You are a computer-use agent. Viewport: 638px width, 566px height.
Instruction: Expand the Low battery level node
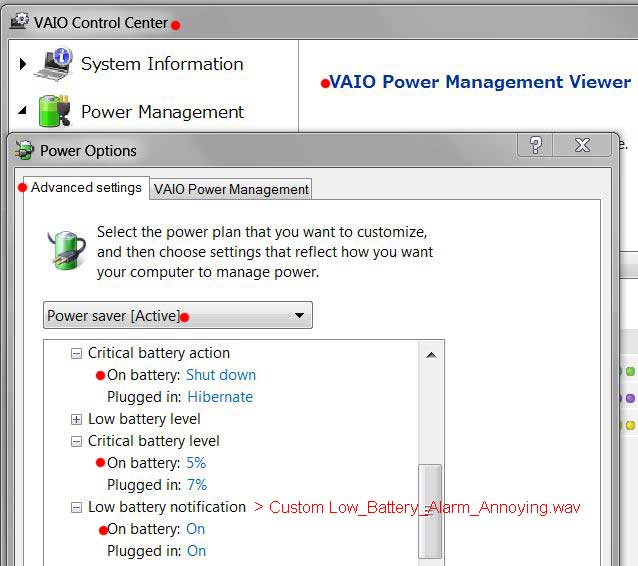(x=76, y=420)
